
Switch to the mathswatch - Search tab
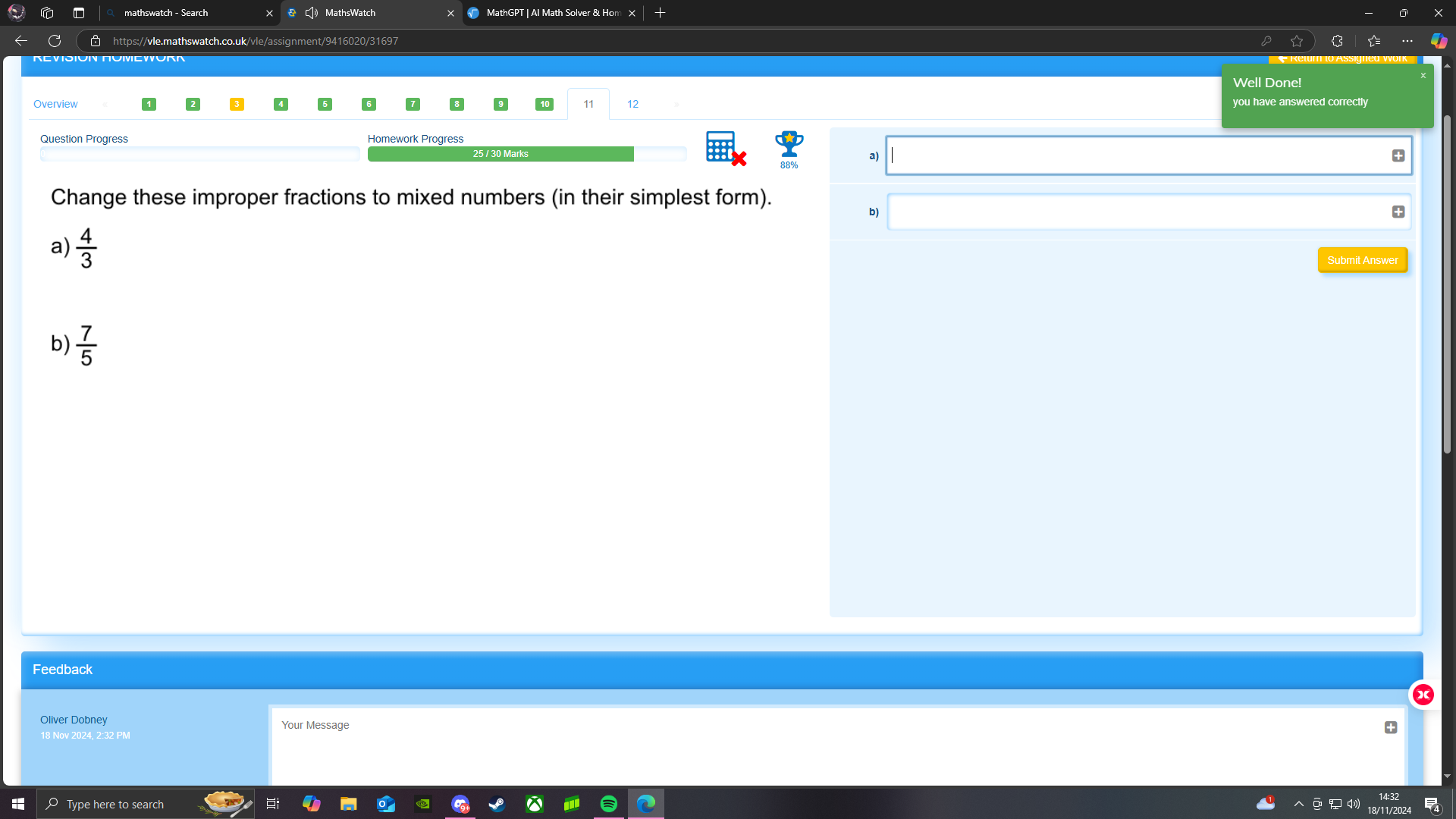click(x=188, y=13)
